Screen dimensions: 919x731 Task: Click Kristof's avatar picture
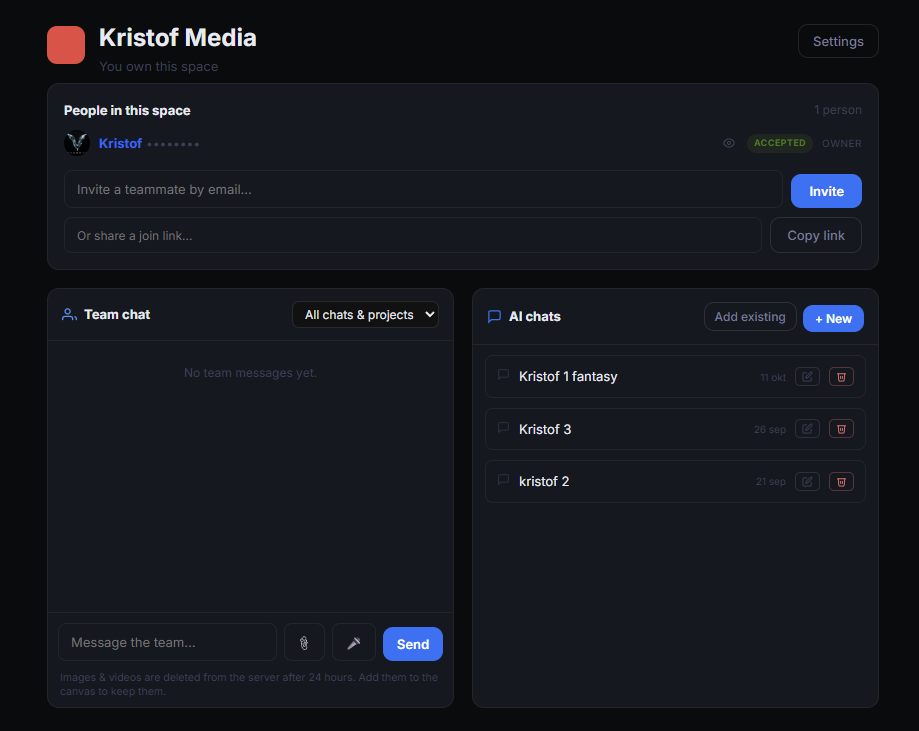77,143
